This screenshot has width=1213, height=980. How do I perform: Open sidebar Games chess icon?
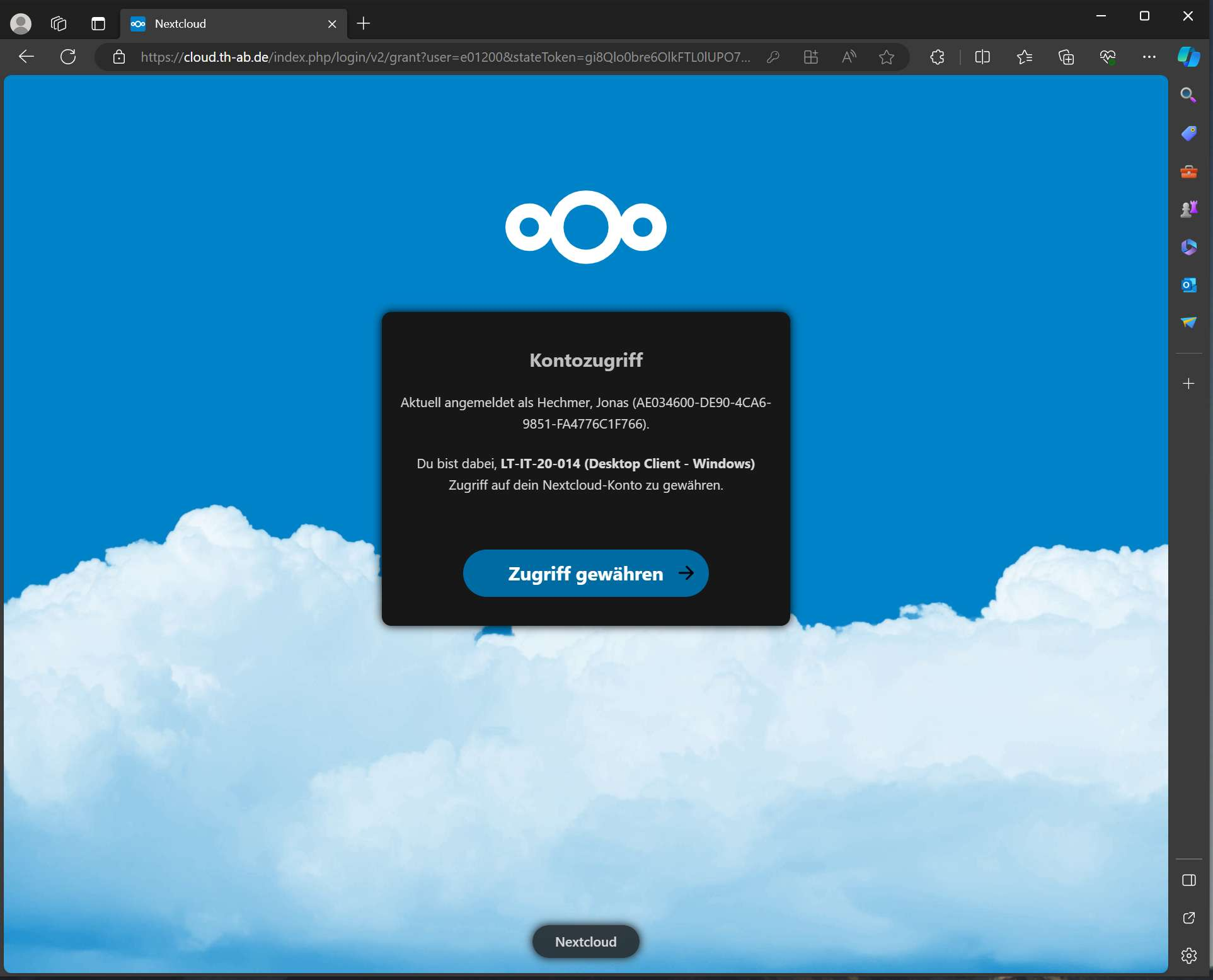1188,209
